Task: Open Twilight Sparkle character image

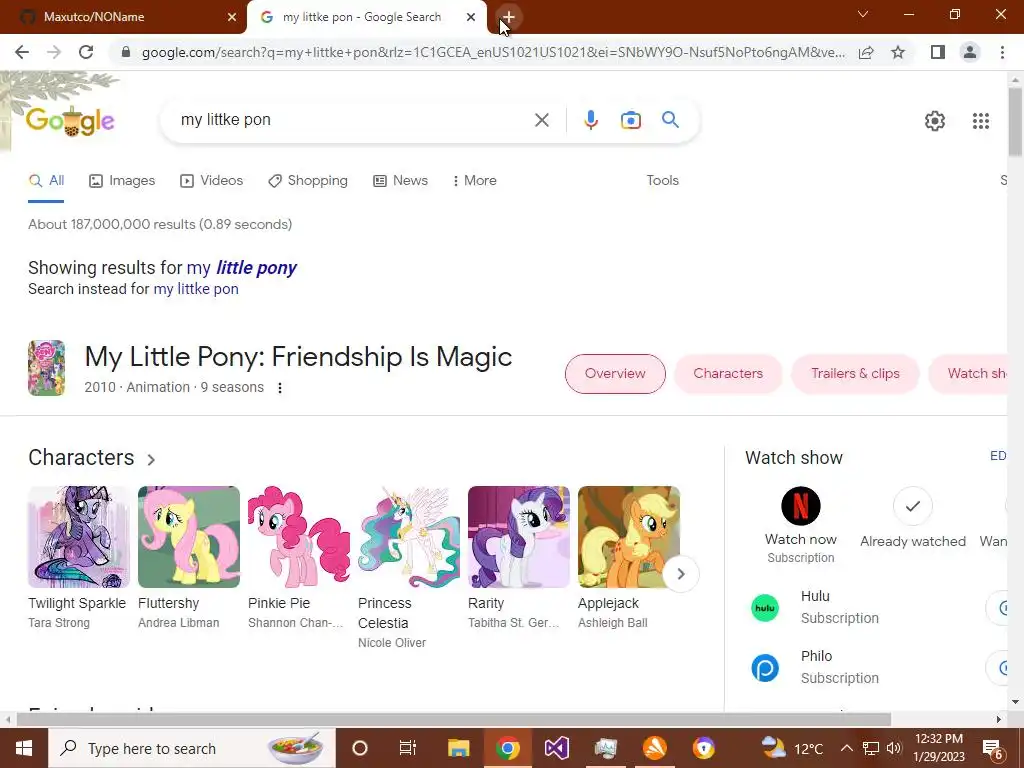Action: 79,537
